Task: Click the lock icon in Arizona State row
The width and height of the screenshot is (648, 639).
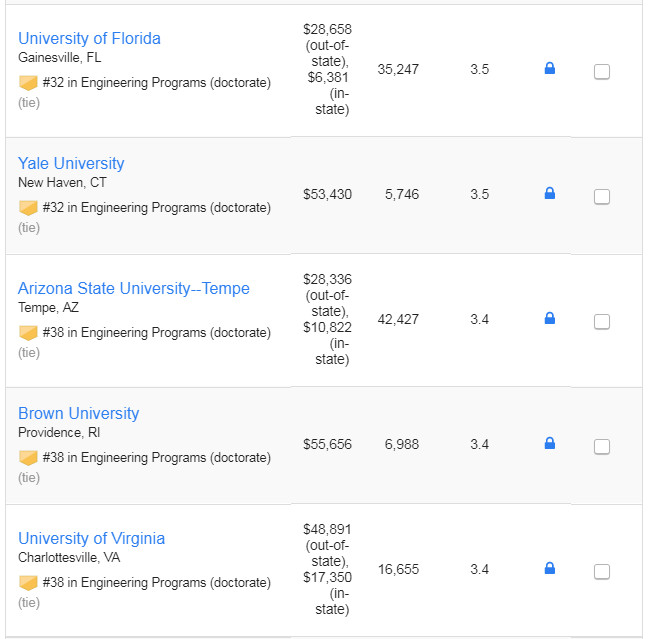Action: click(549, 318)
